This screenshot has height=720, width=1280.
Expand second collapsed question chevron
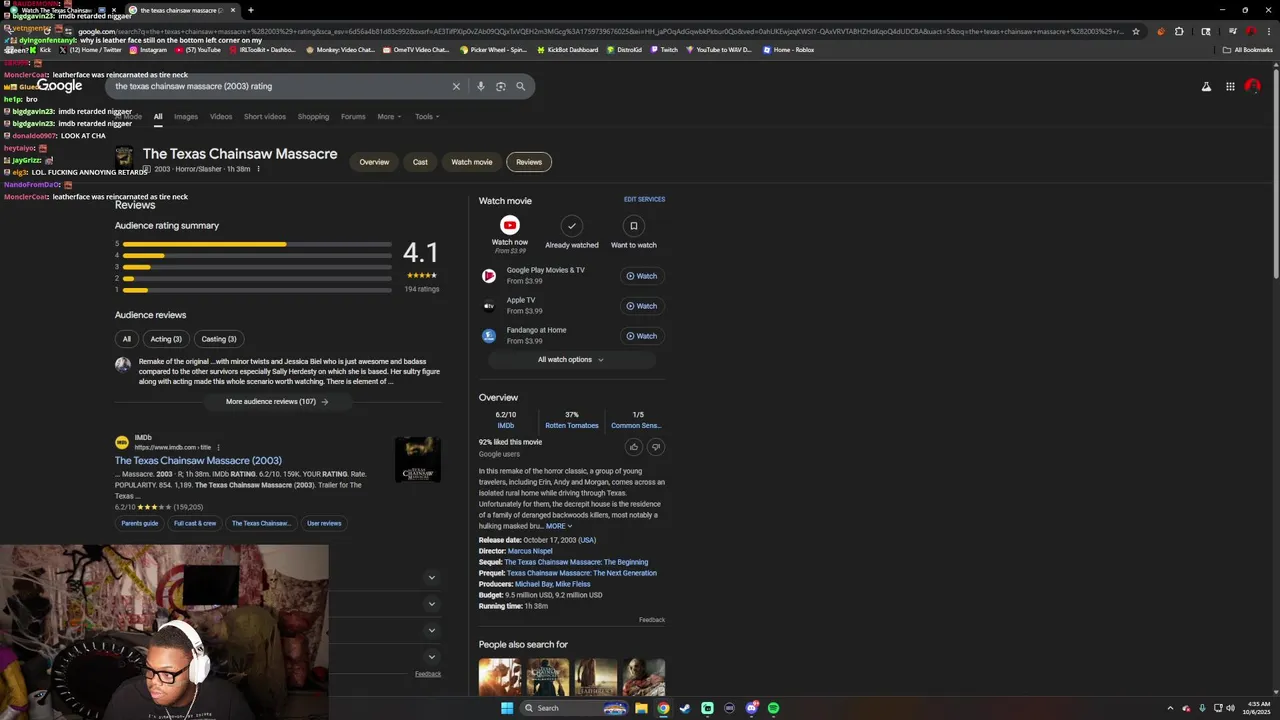[432, 604]
